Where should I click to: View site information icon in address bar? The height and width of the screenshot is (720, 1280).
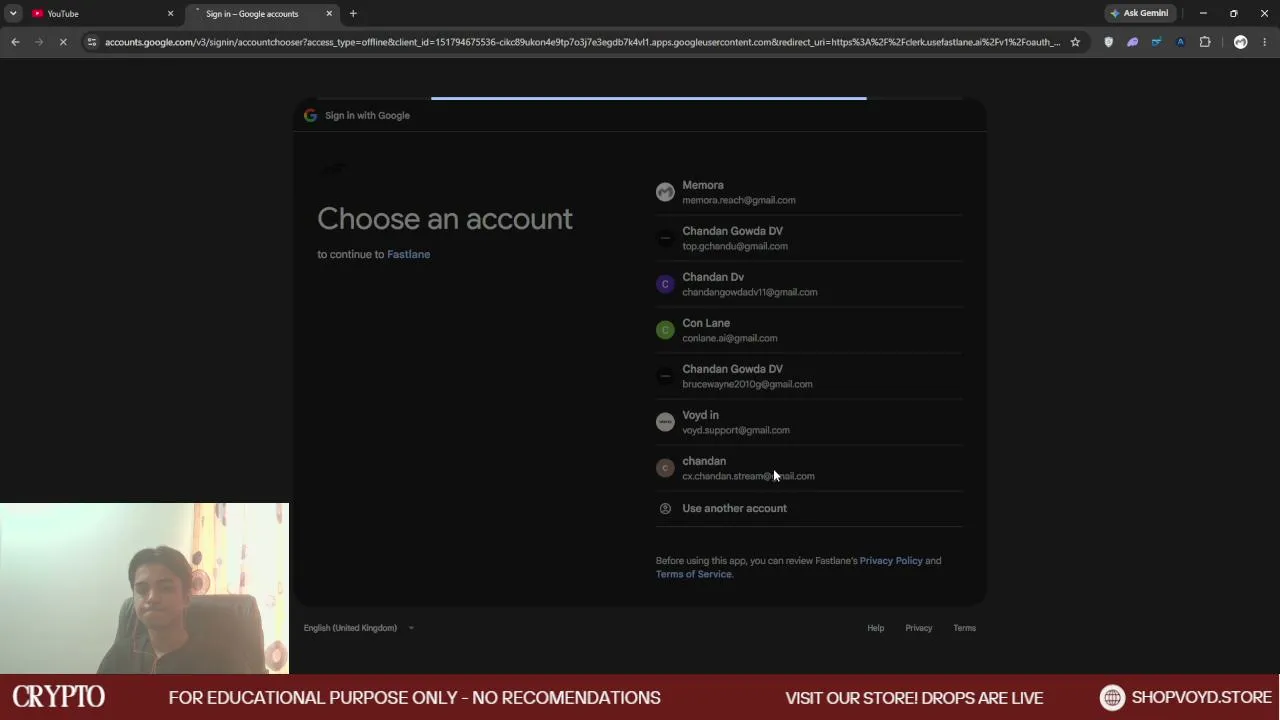point(92,42)
